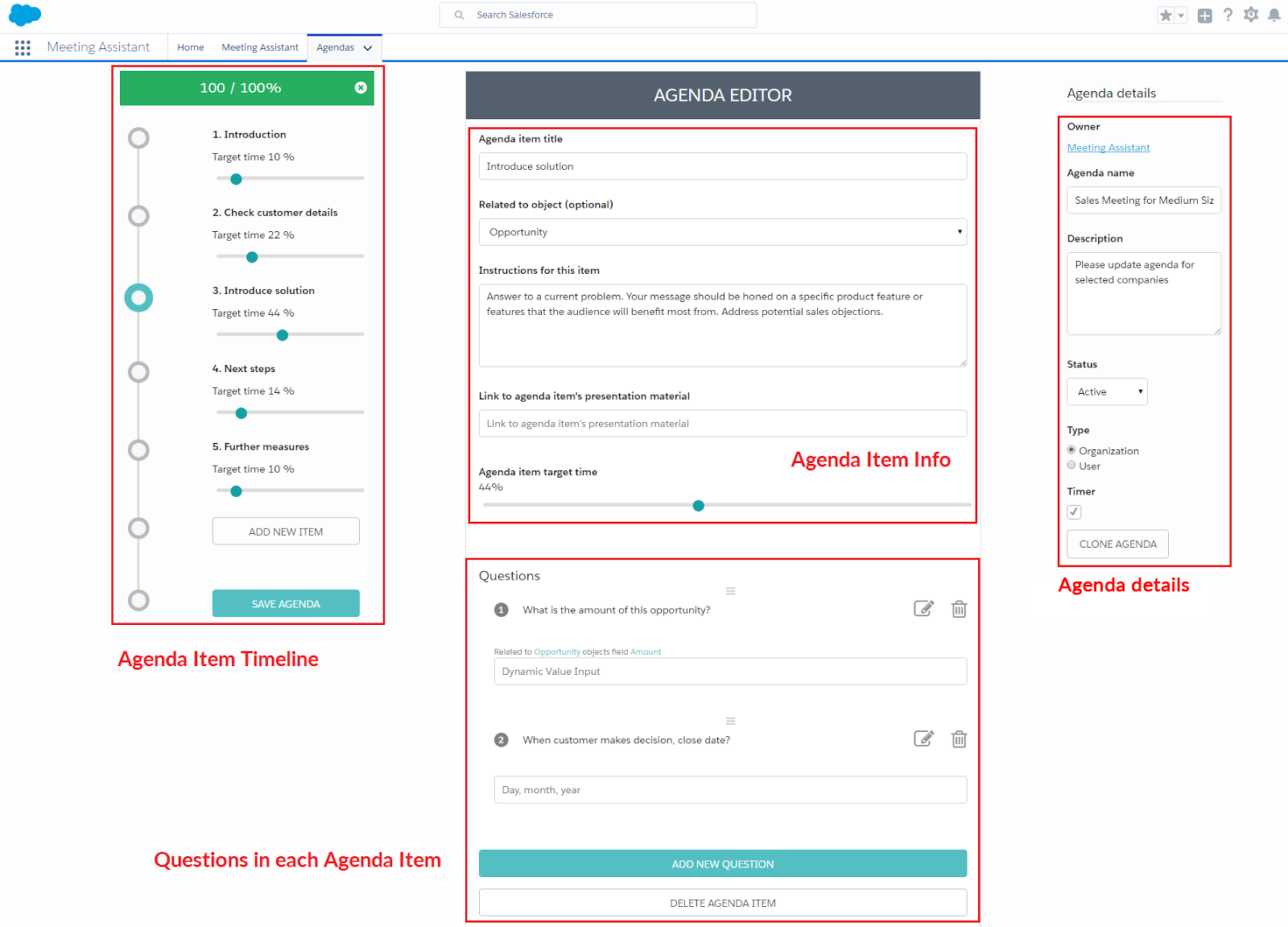This screenshot has height=927, width=1288.
Task: Select the '4. Next steps' item title
Action: point(244,369)
